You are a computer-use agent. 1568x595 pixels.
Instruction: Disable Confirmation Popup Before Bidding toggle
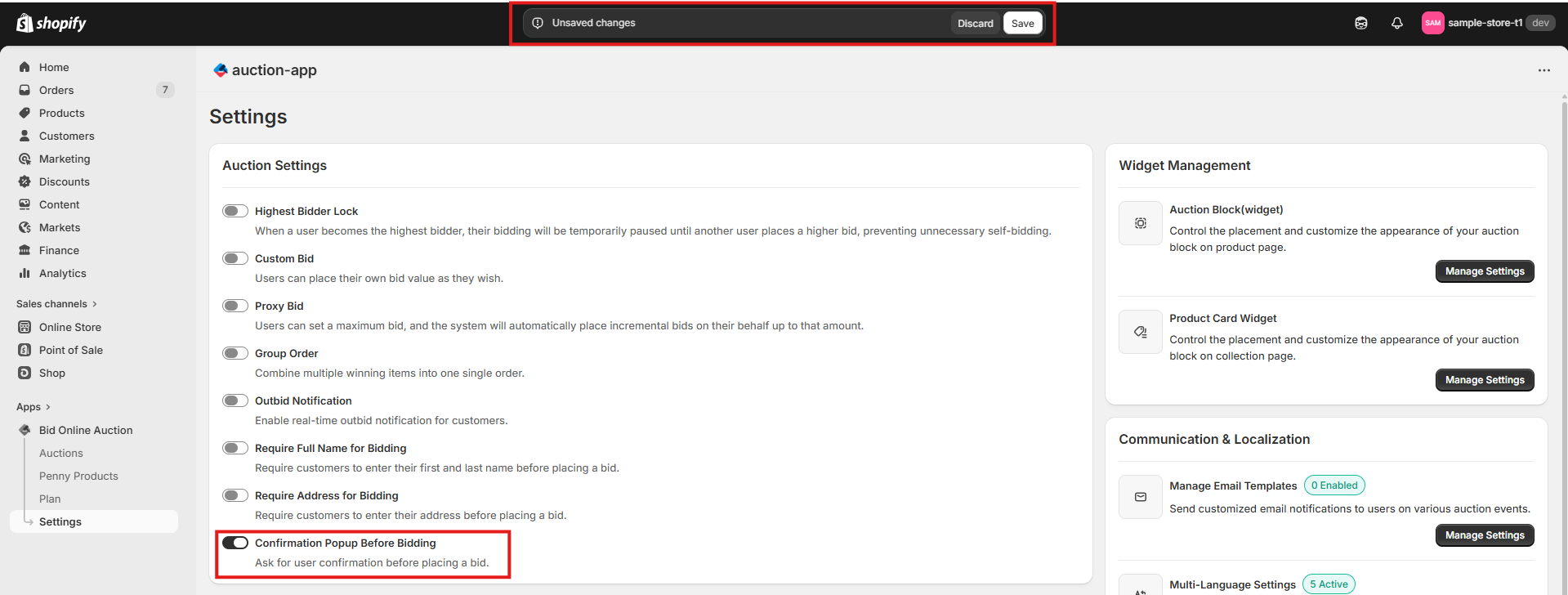coord(235,543)
